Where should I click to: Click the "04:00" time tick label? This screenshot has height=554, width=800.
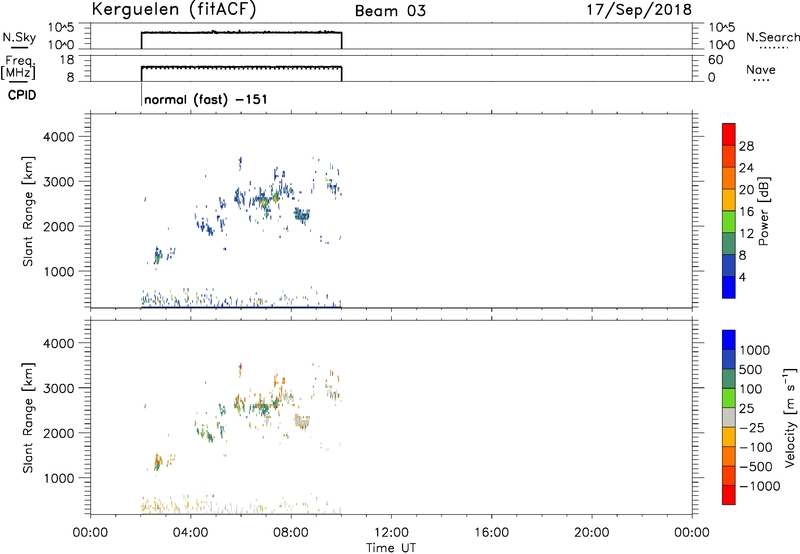coord(191,533)
